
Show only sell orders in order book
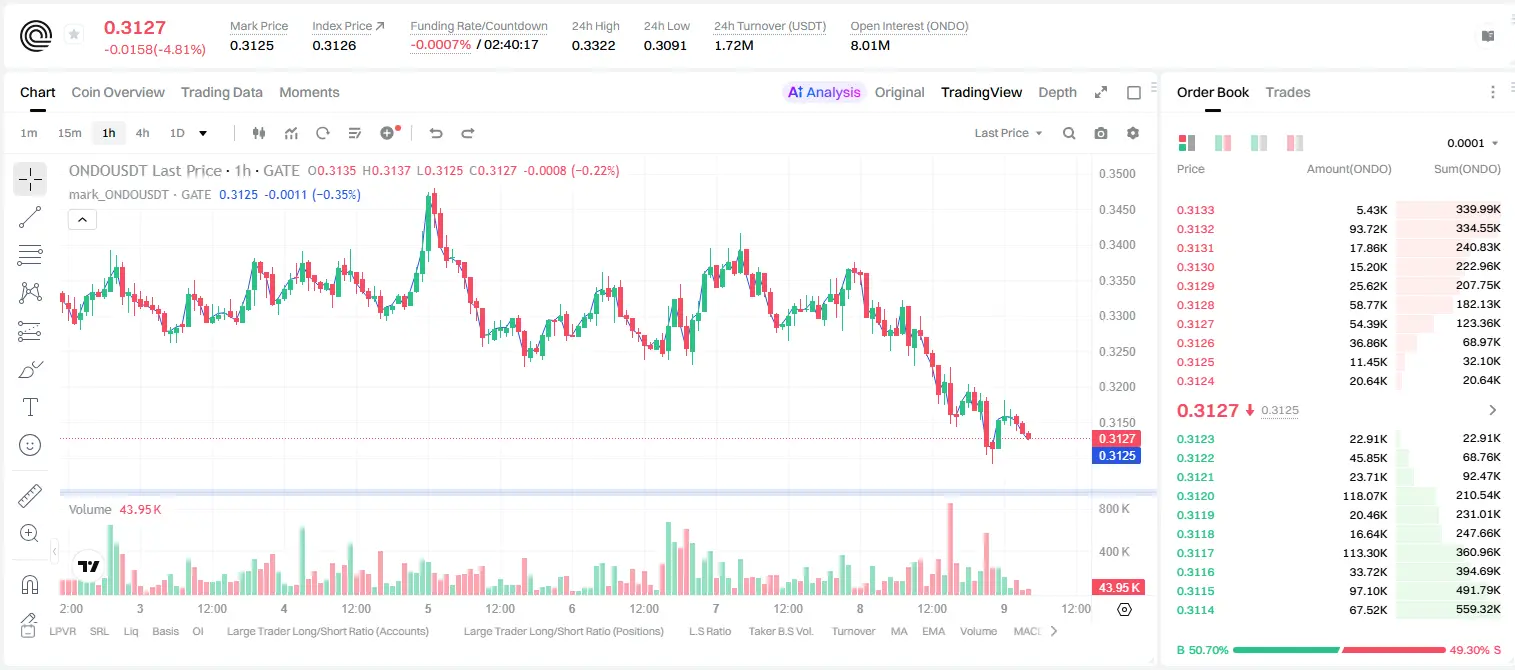(x=1294, y=143)
